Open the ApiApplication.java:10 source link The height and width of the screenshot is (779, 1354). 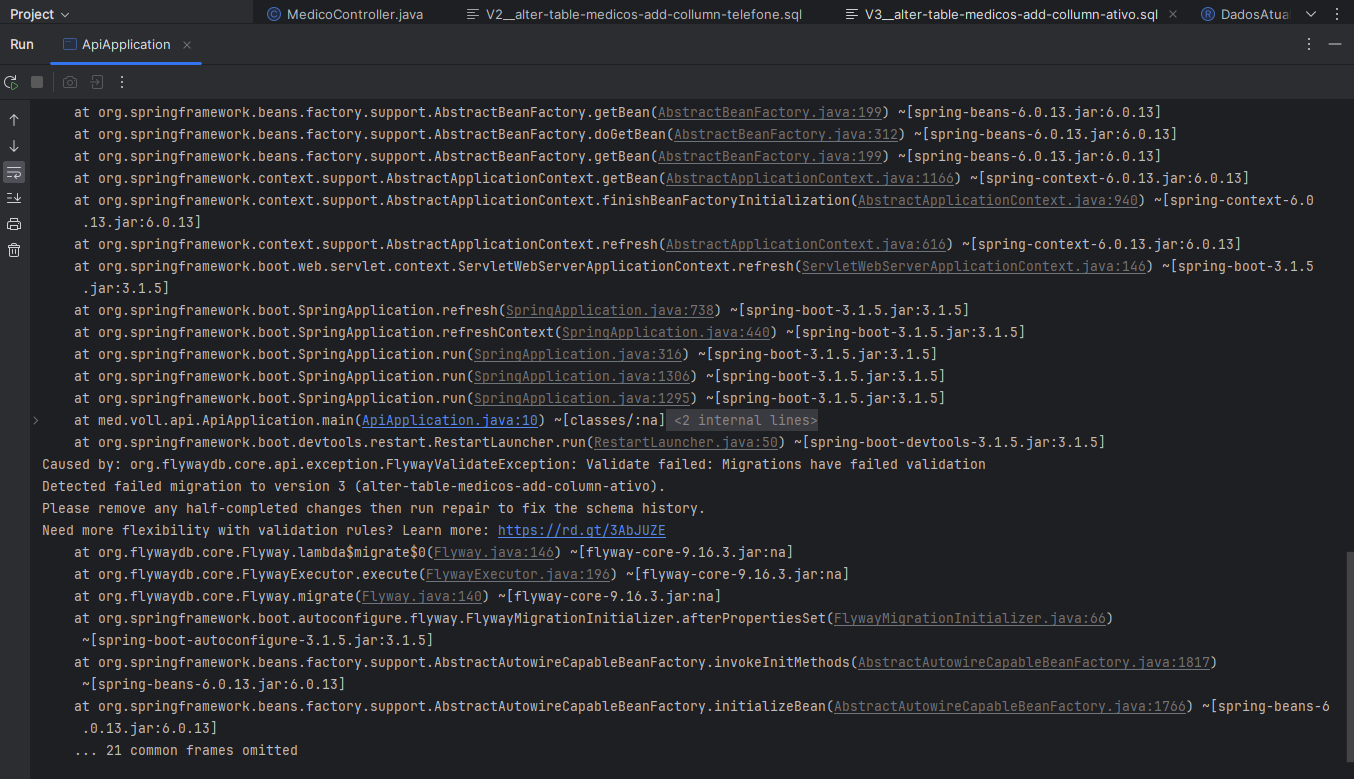coord(450,421)
